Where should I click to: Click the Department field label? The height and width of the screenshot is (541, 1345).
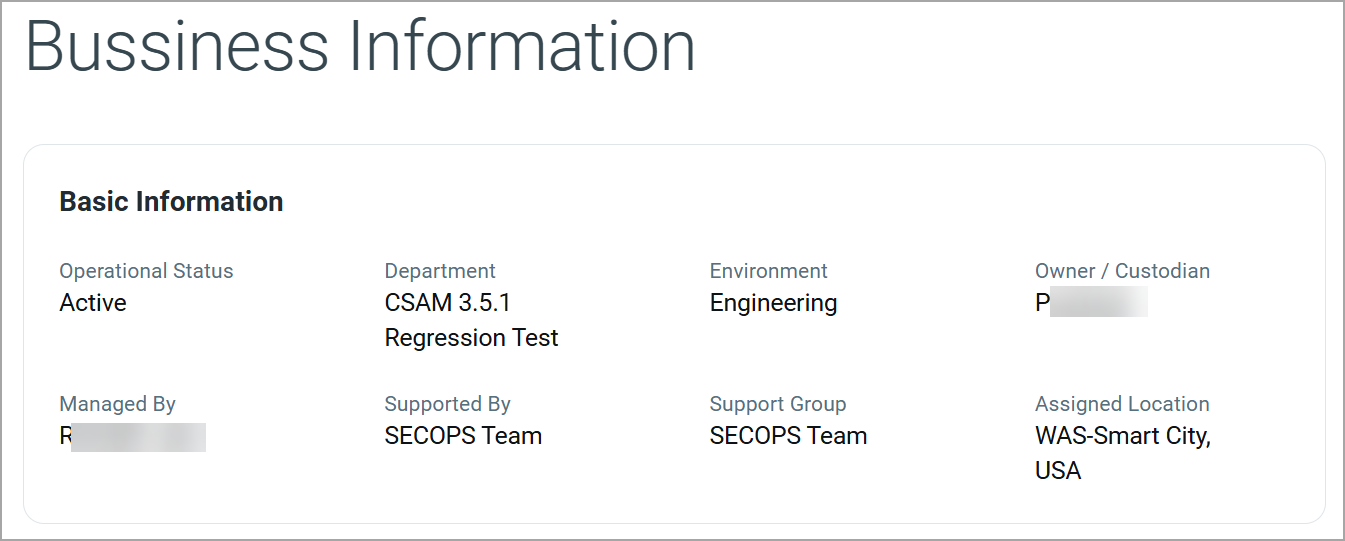(440, 271)
